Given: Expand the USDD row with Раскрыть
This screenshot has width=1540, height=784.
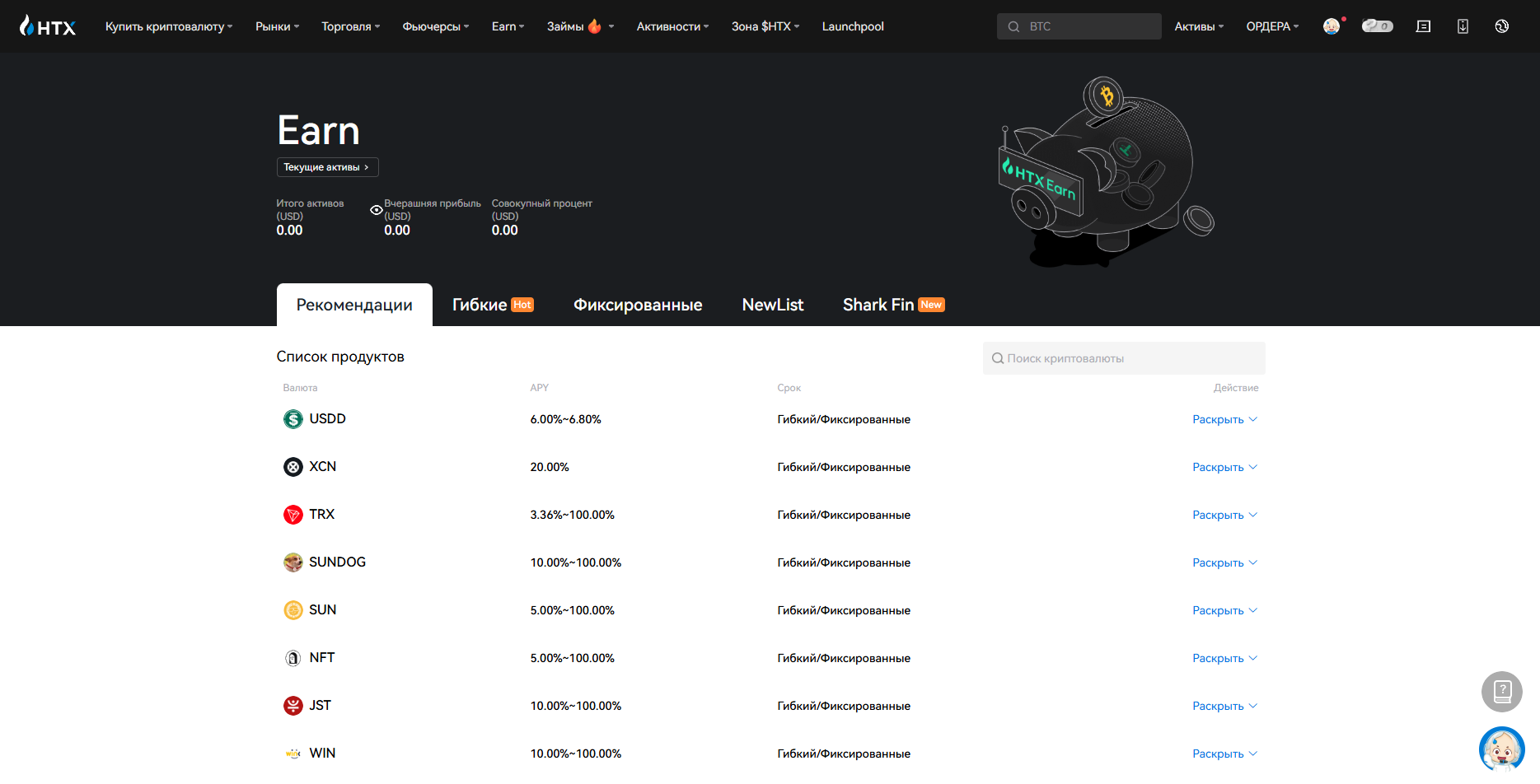Looking at the screenshot, I should tap(1224, 419).
